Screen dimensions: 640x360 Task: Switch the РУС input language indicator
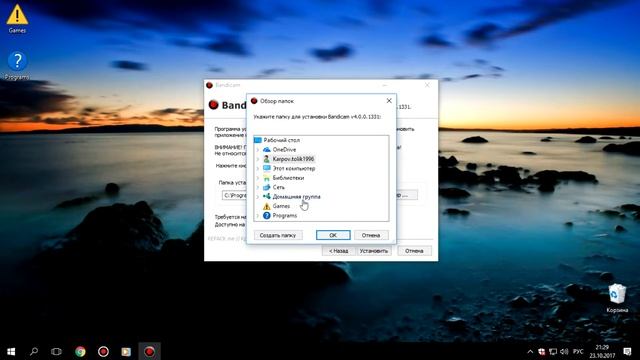click(578, 351)
